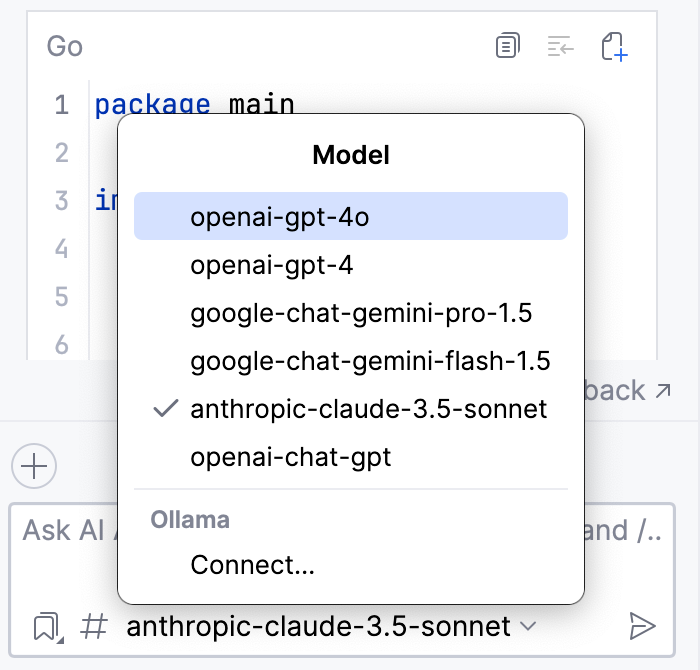Switch to google-chat-gemini-pro-1.5 model
Viewport: 700px width, 670px height.
tap(361, 313)
